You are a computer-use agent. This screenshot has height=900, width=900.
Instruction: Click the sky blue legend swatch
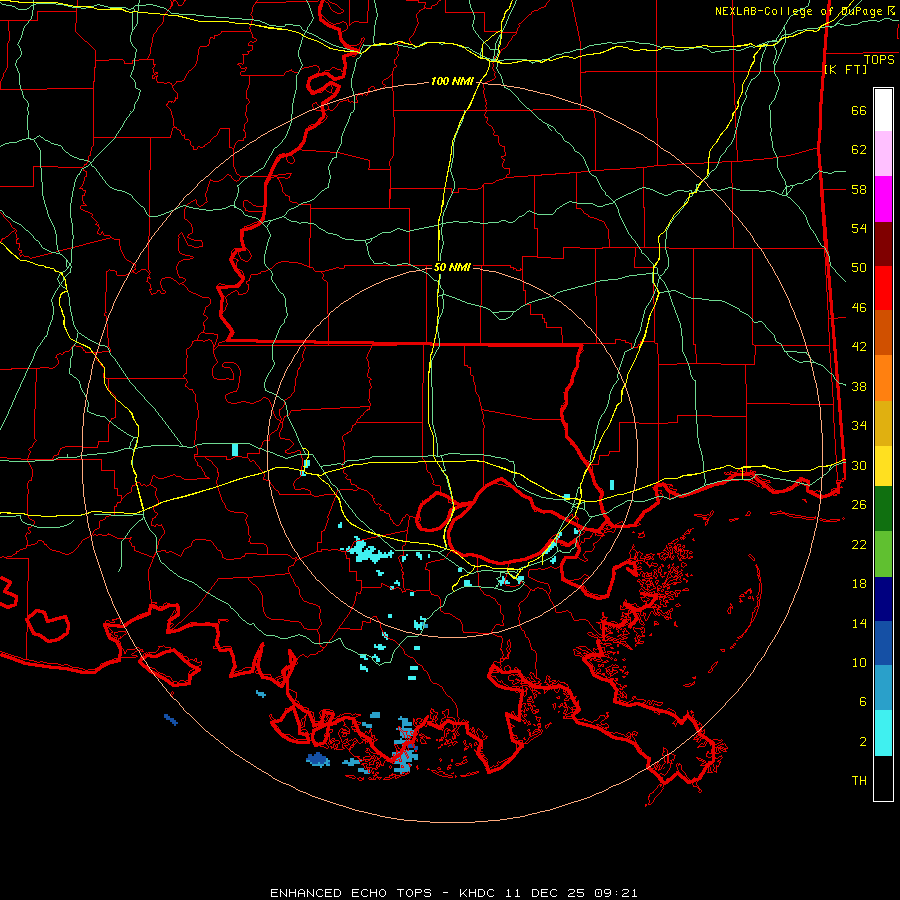pyautogui.click(x=883, y=688)
